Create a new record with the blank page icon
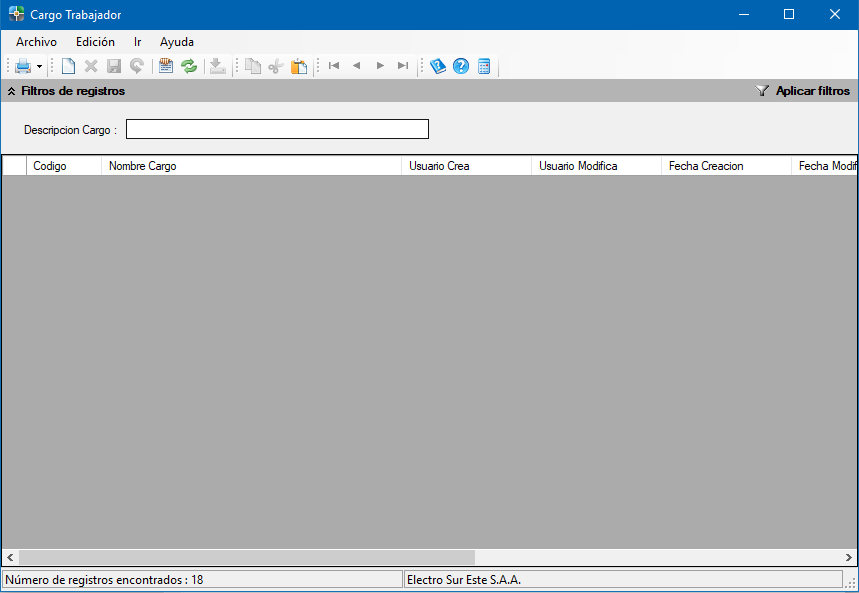Viewport: 859px width, 593px height. click(68, 66)
